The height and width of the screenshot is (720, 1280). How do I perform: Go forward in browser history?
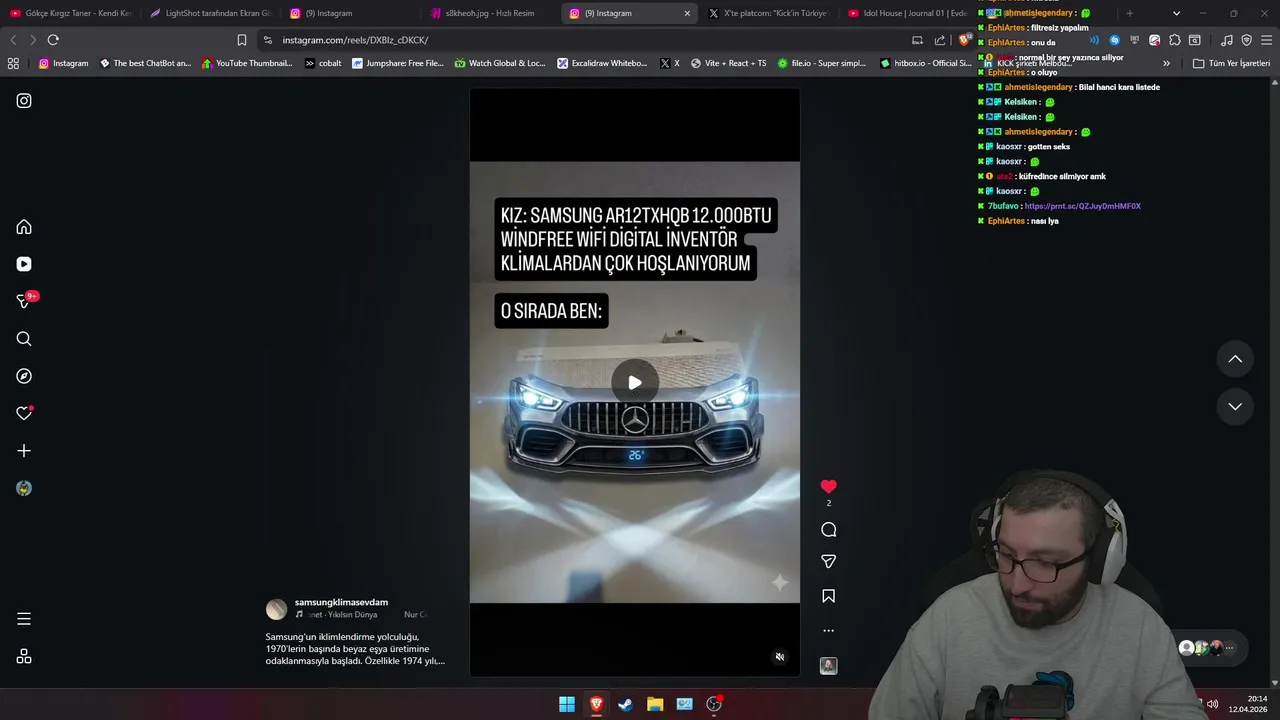[x=33, y=40]
